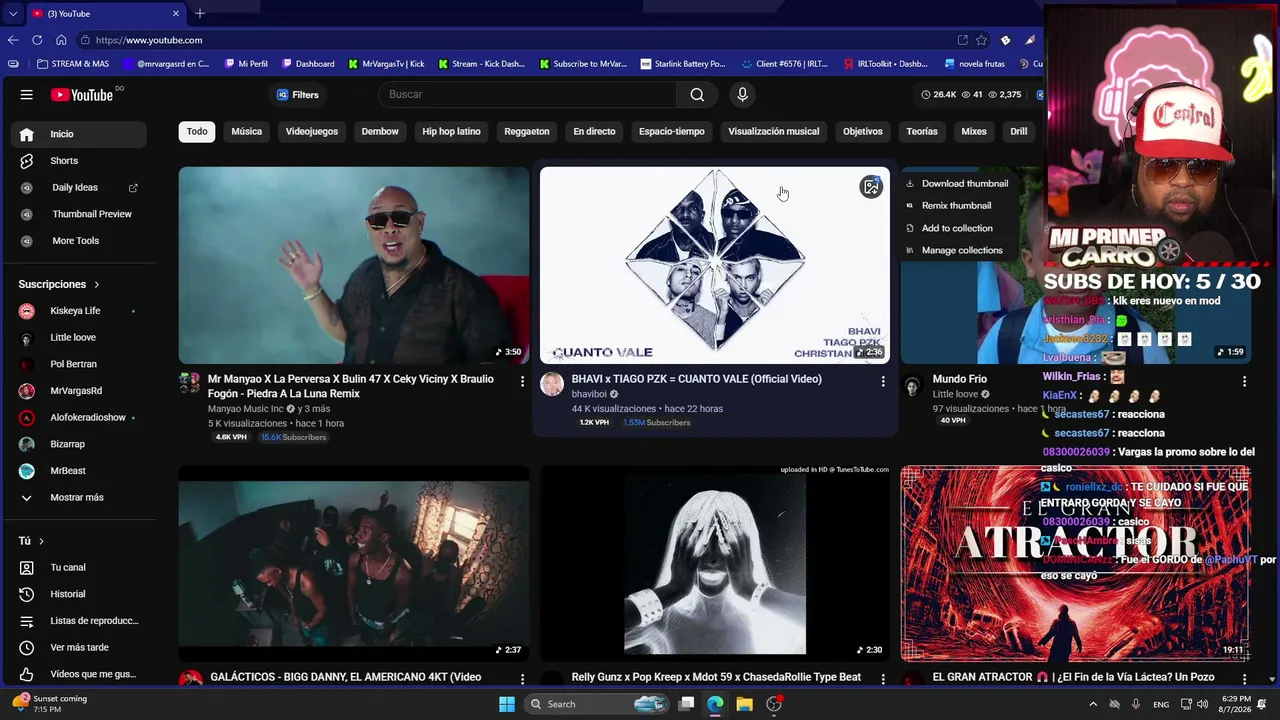Viewport: 1280px width, 720px height.
Task: Select the Reggaeton filter chip
Action: (527, 132)
